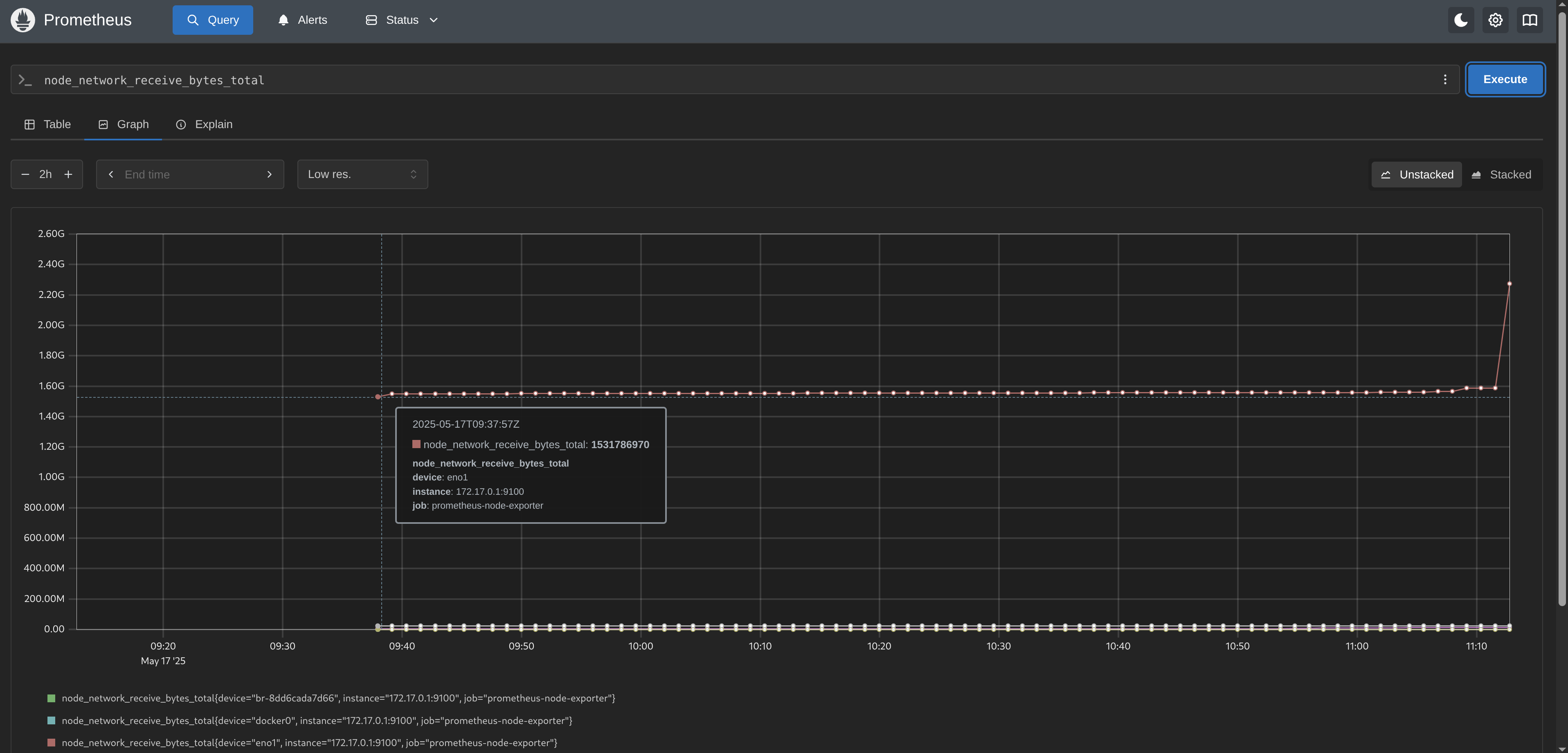
Task: Go to the Alerts page
Action: coord(303,20)
